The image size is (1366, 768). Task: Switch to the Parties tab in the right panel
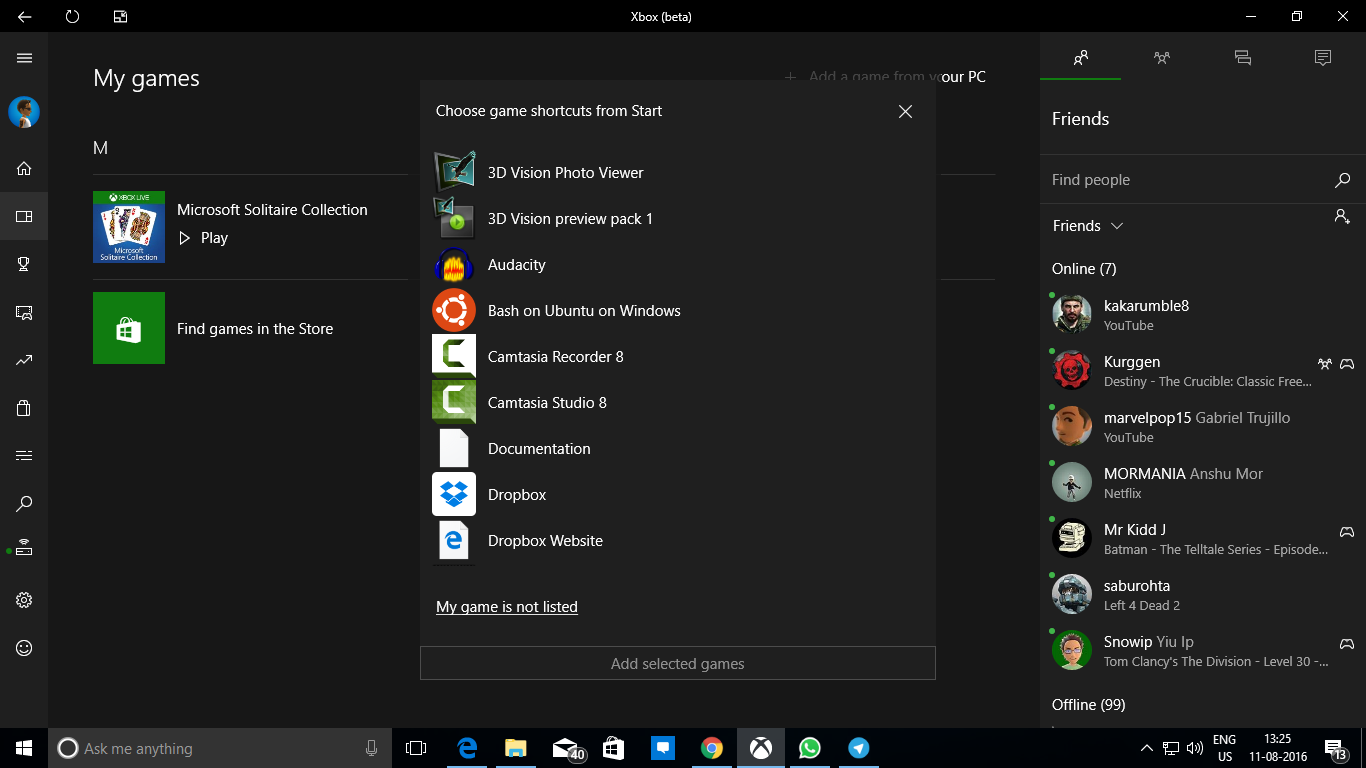pyautogui.click(x=1161, y=58)
